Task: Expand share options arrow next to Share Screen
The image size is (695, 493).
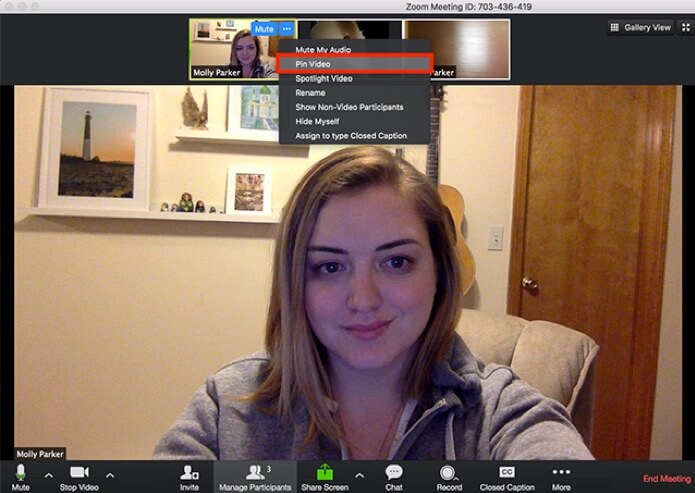Action: [360, 474]
